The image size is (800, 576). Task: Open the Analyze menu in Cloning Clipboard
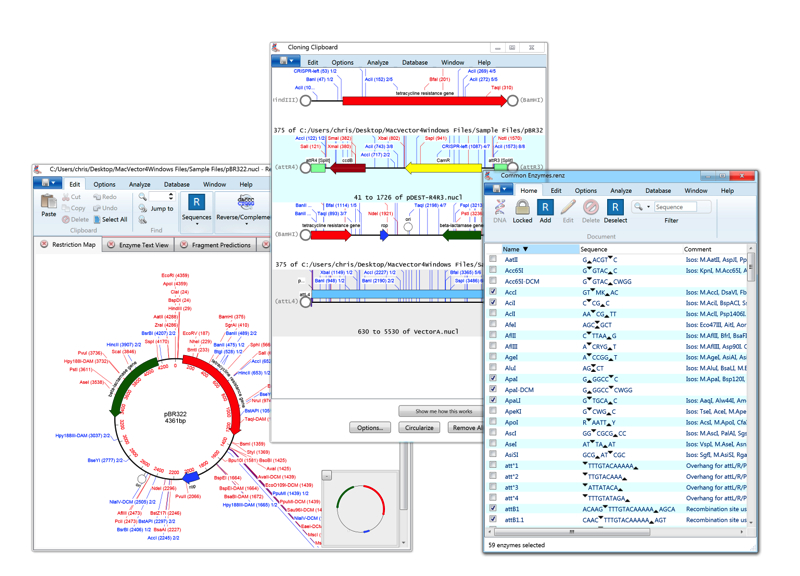click(x=379, y=62)
